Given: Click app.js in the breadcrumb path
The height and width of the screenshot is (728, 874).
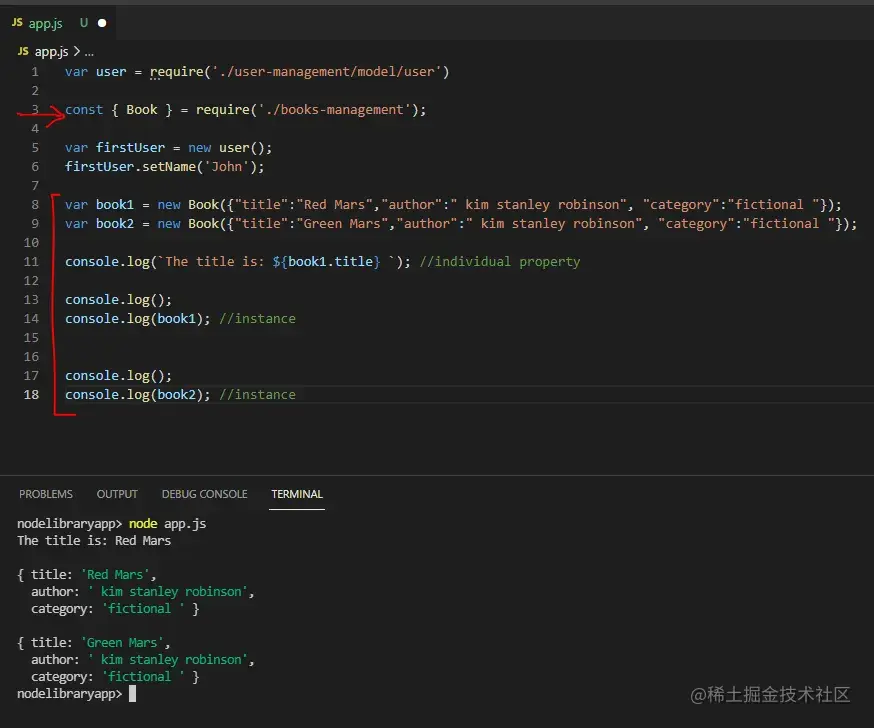Looking at the screenshot, I should (49, 51).
